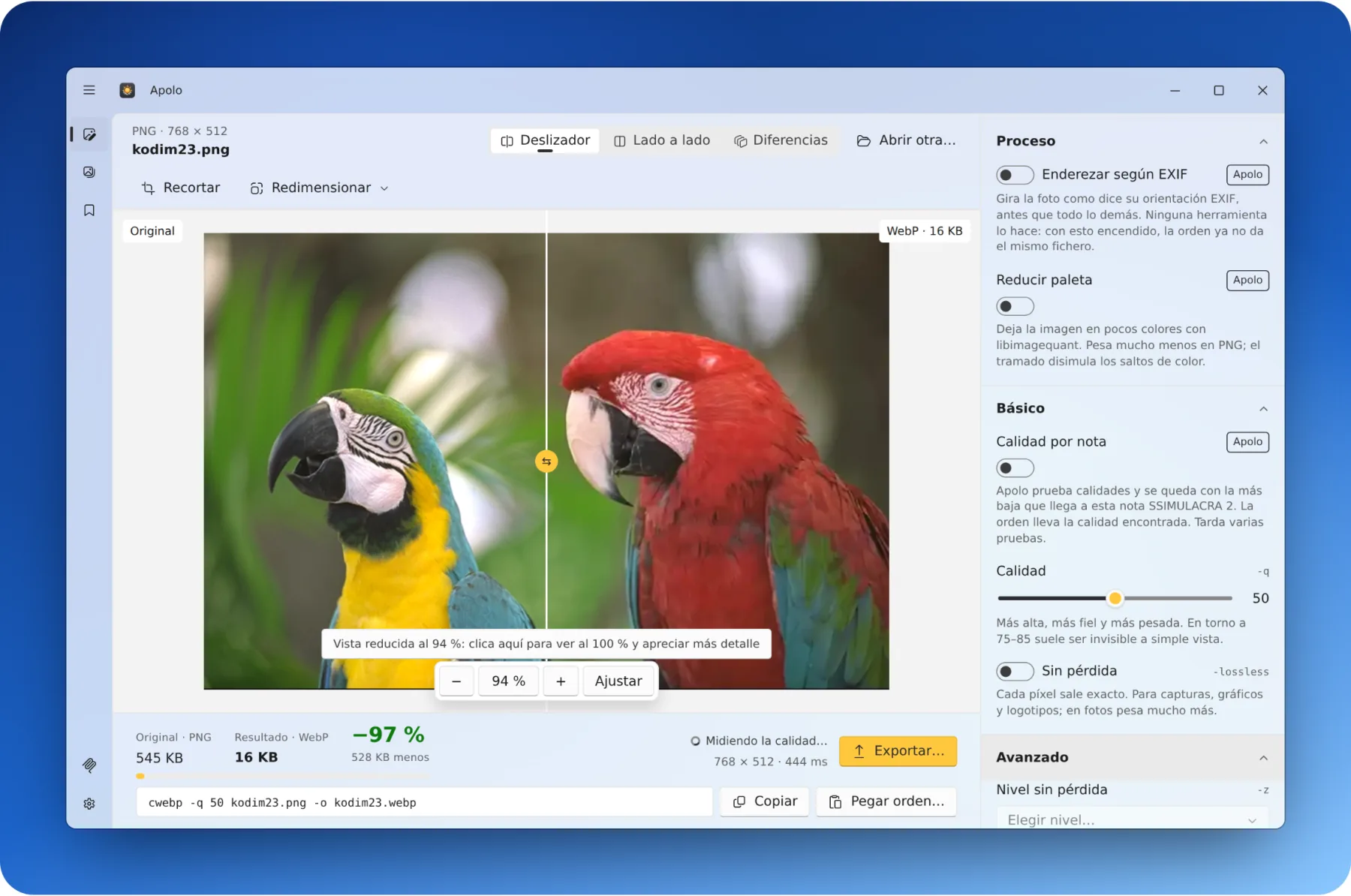Click the Exportar… button
This screenshot has width=1351, height=896.
(898, 751)
